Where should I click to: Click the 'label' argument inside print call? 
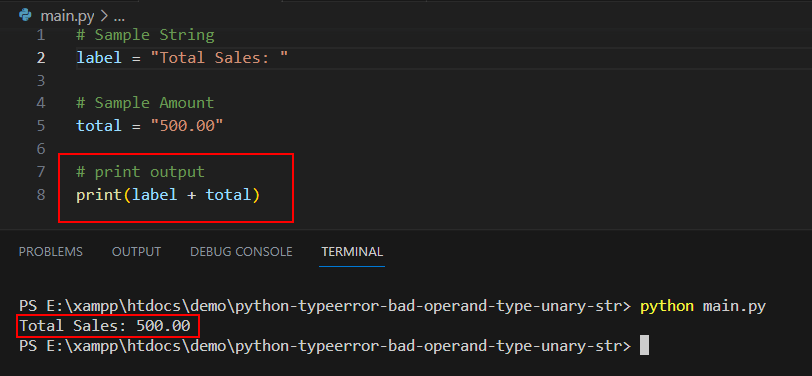click(x=155, y=195)
